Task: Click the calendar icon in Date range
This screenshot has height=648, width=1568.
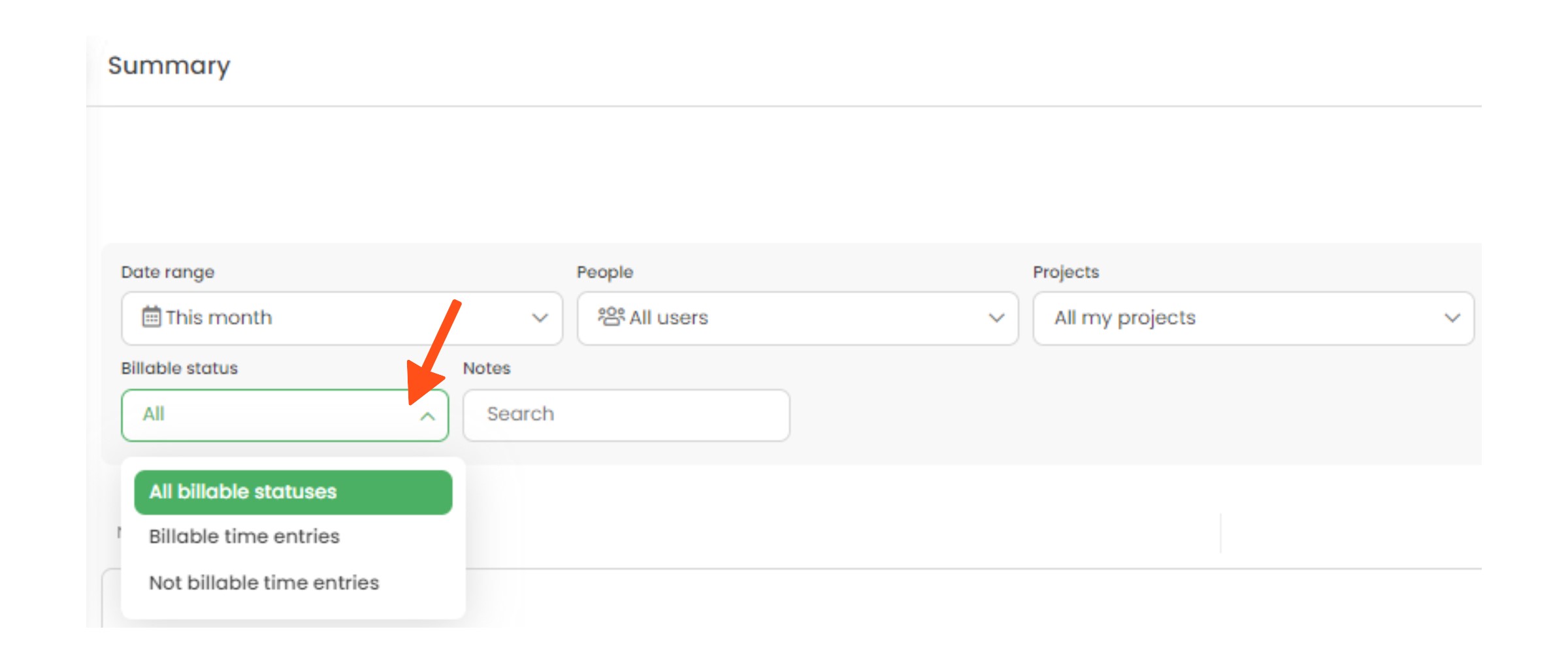Action: point(151,317)
